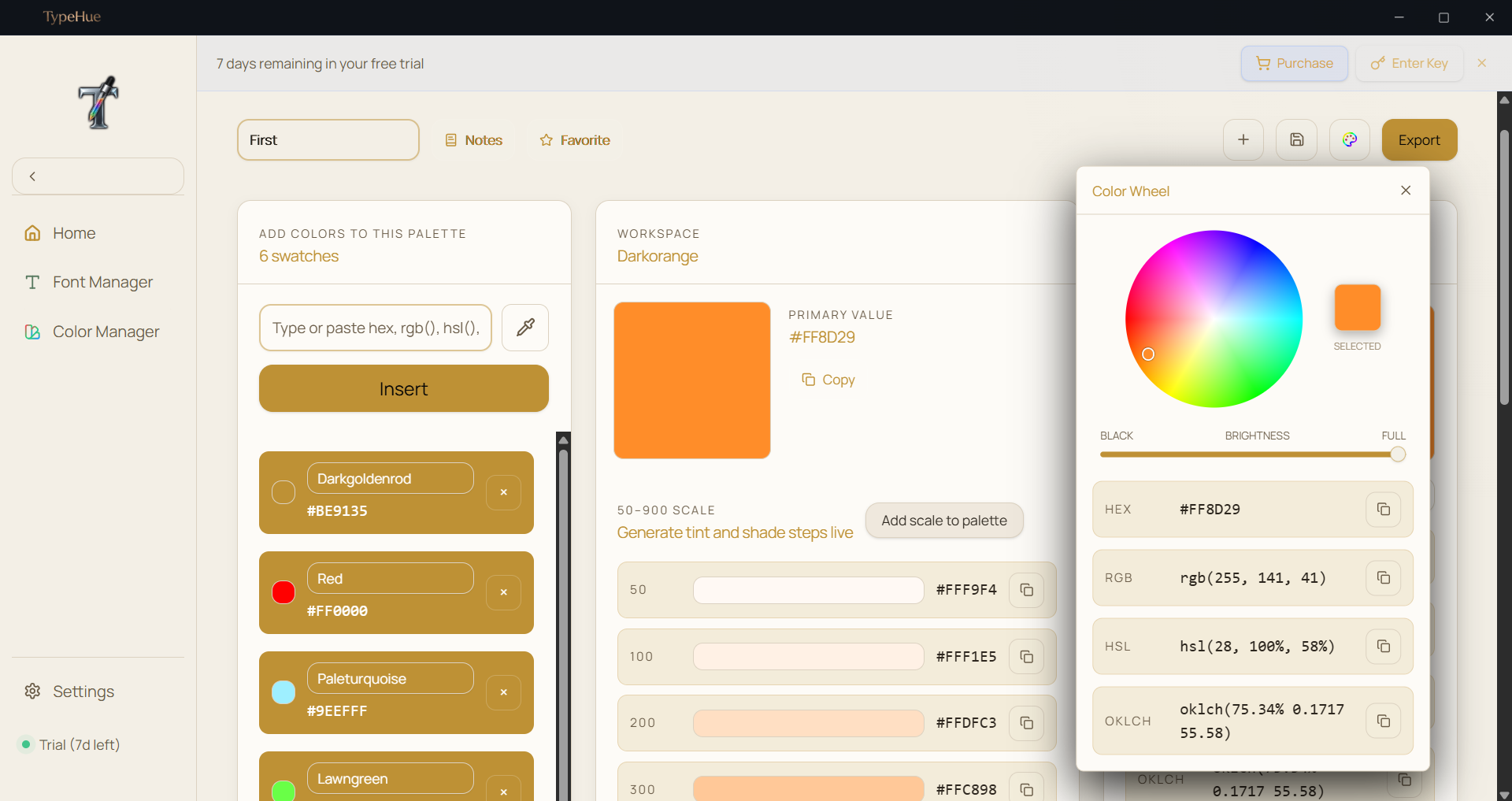
Task: Save the palette with the floppy disk icon
Action: (1297, 139)
